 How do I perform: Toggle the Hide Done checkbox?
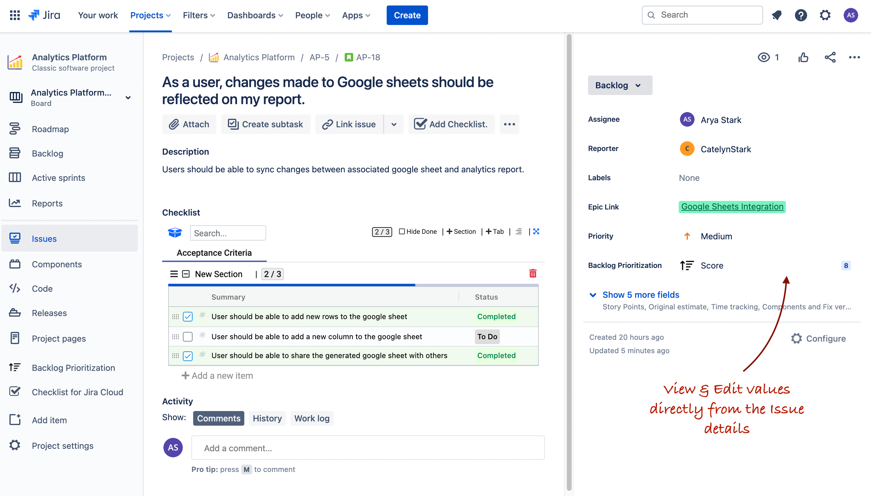pos(402,232)
